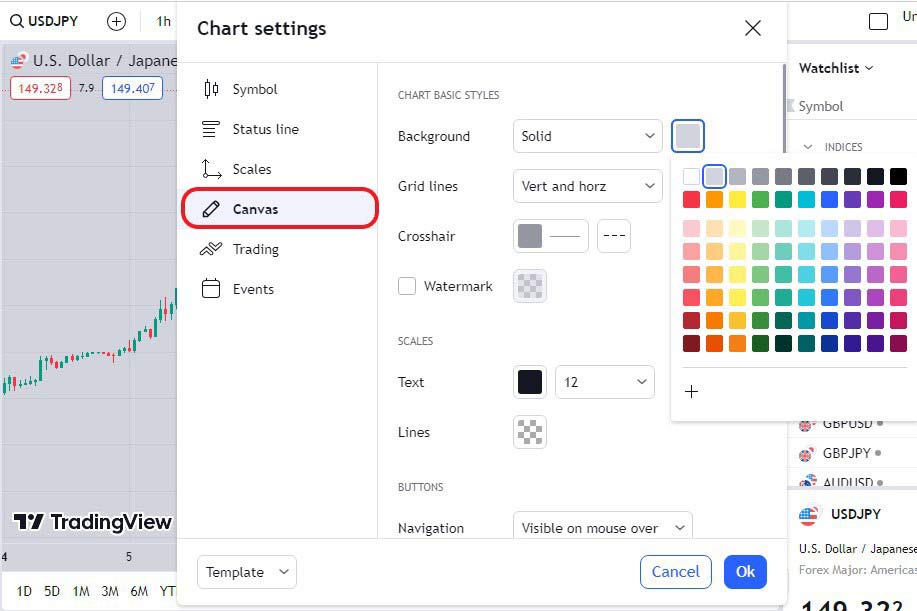Open the crosshair dash style picker
The image size is (917, 611).
tap(613, 236)
